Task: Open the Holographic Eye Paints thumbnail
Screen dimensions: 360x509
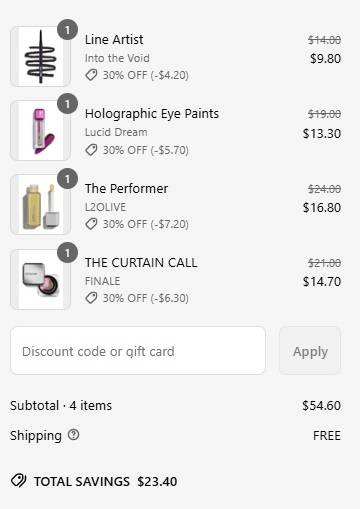Action: pos(40,131)
